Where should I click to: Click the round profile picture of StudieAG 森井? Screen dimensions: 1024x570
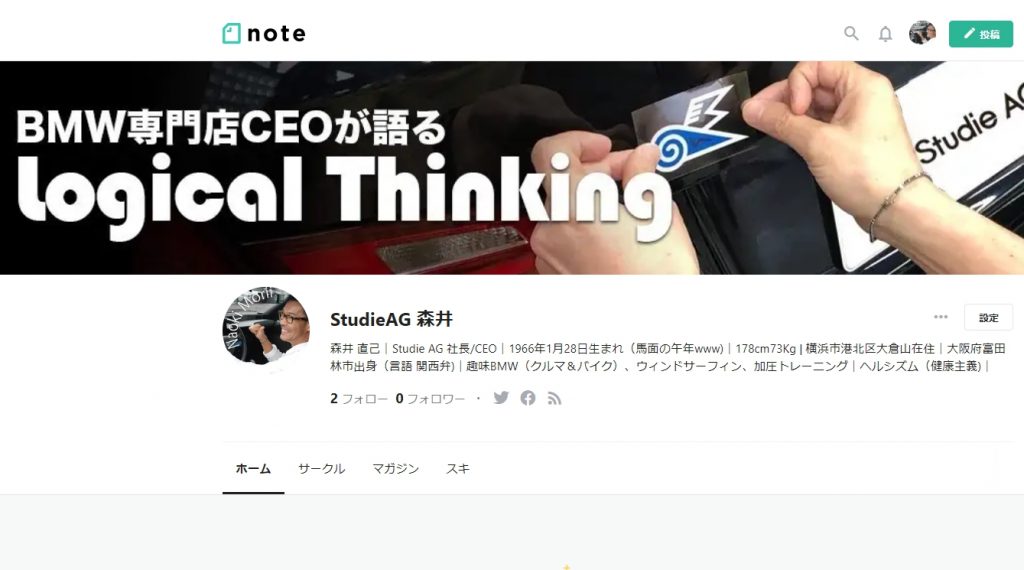[x=266, y=326]
